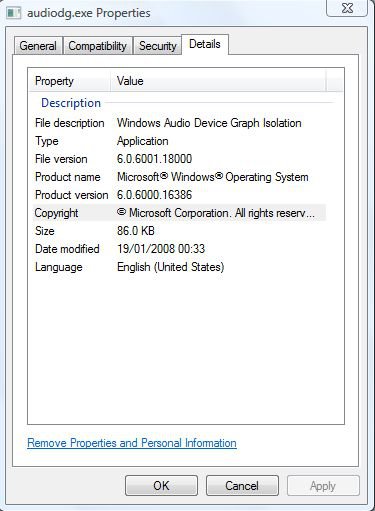Image resolution: width=375 pixels, height=511 pixels.
Task: Select the Type property label
Action: (47, 141)
